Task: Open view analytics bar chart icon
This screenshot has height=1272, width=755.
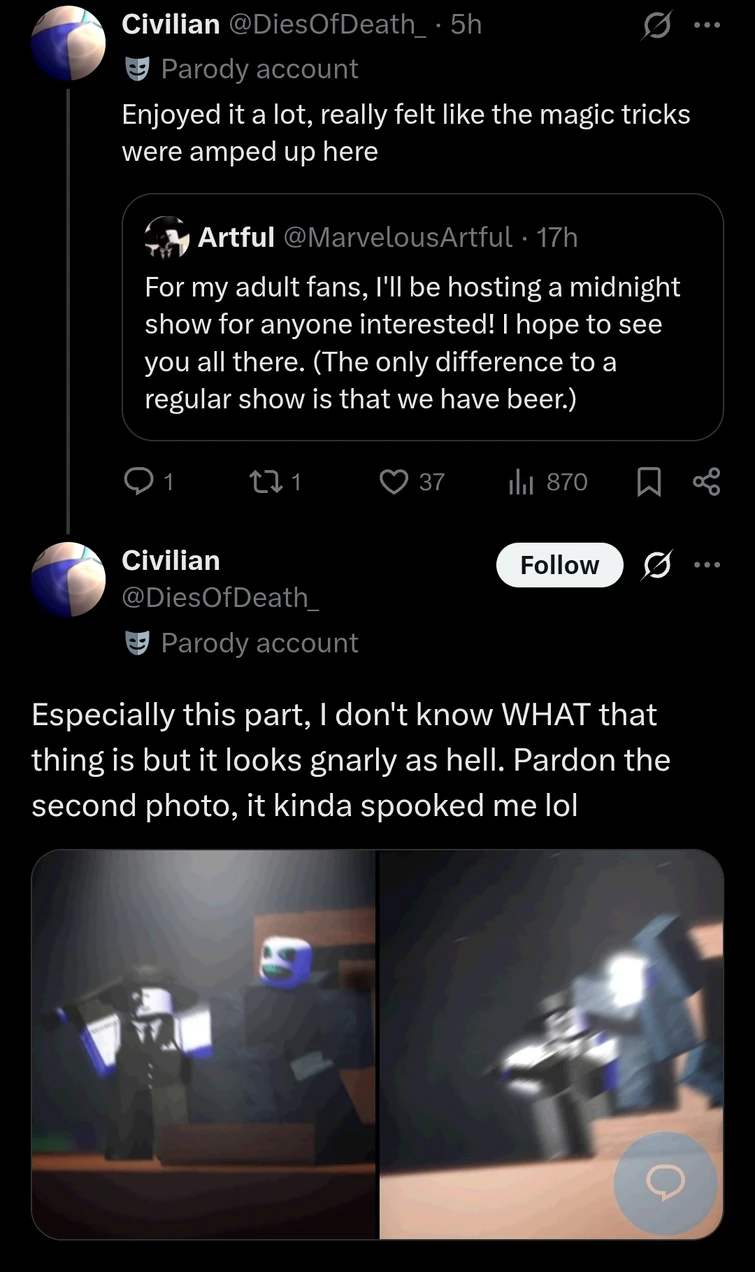Action: click(523, 482)
